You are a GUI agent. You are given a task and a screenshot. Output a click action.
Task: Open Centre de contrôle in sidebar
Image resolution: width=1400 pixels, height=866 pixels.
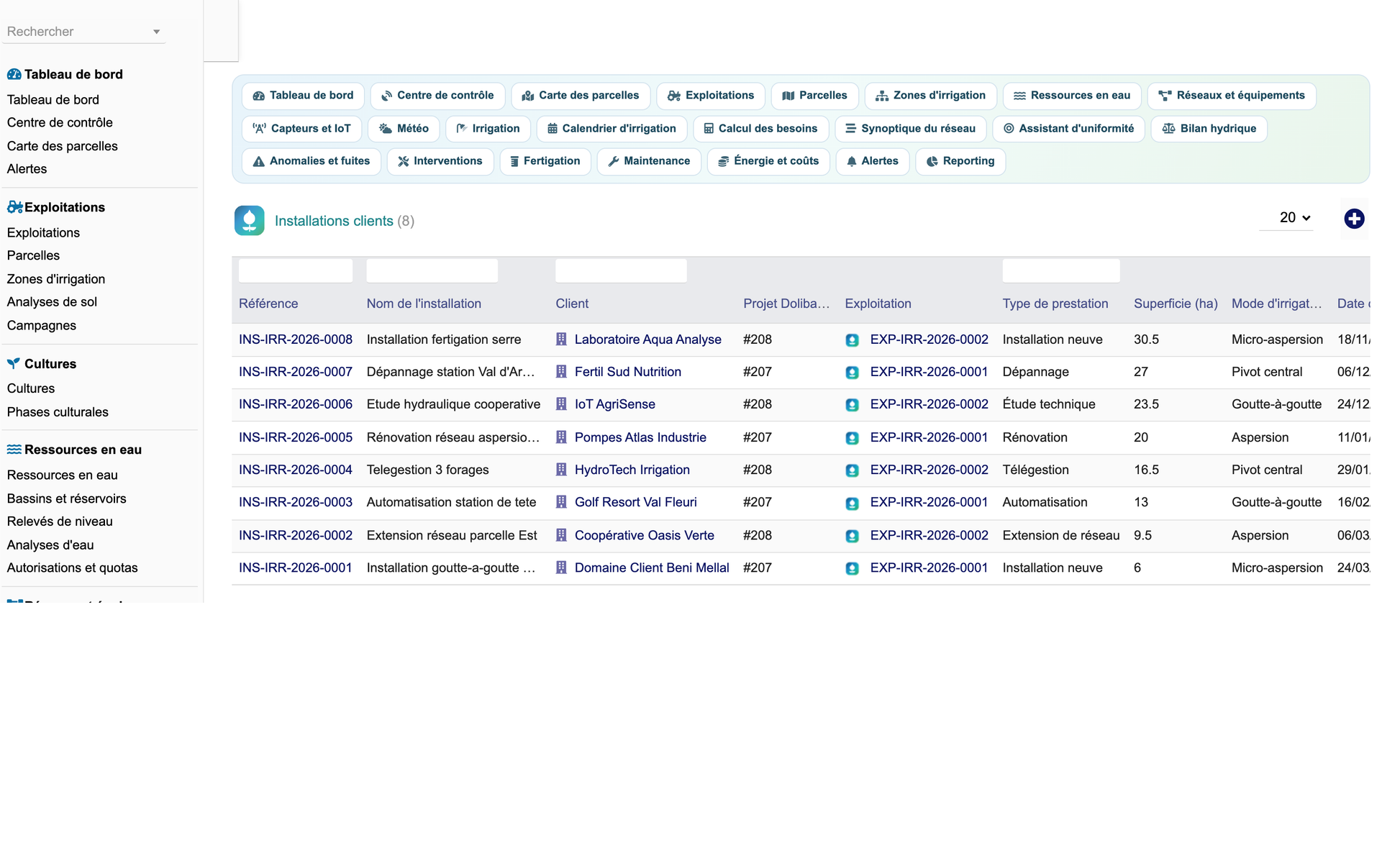pos(60,122)
